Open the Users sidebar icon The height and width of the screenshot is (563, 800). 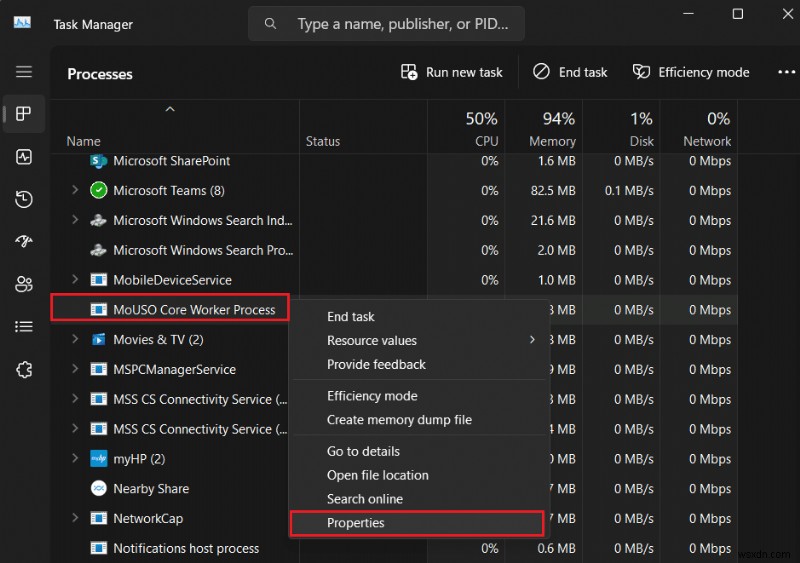coord(23,284)
